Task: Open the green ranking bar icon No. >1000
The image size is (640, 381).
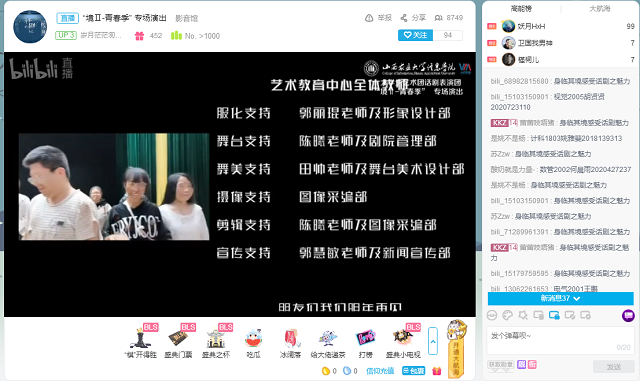Action: [x=176, y=36]
